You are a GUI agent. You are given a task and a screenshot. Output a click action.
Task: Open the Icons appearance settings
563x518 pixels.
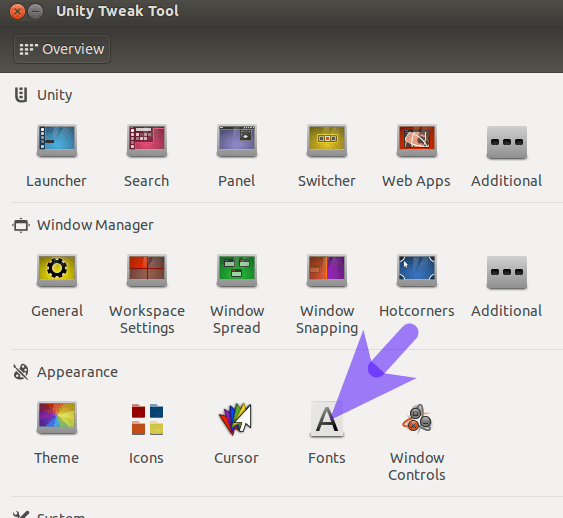point(147,419)
